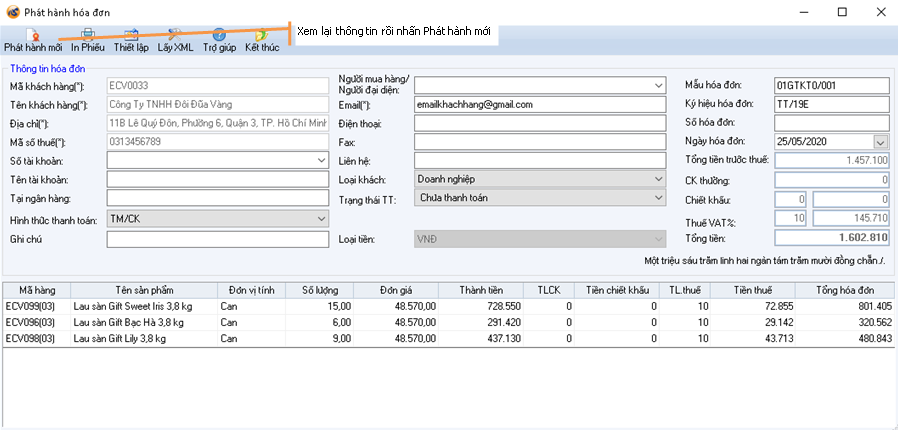Click the Email input field

[x=539, y=105]
